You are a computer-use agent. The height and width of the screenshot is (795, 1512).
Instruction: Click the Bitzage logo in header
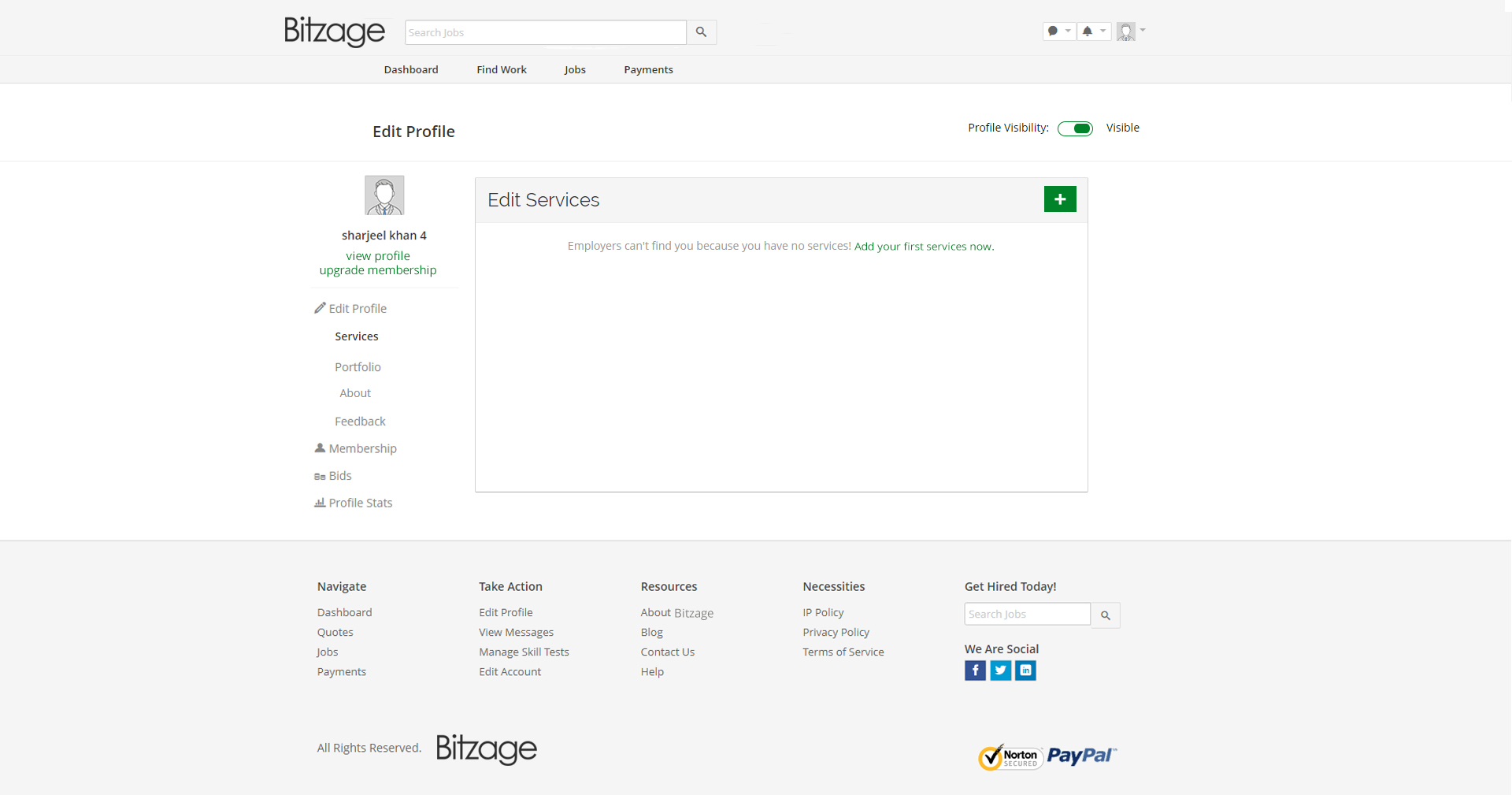(x=335, y=32)
